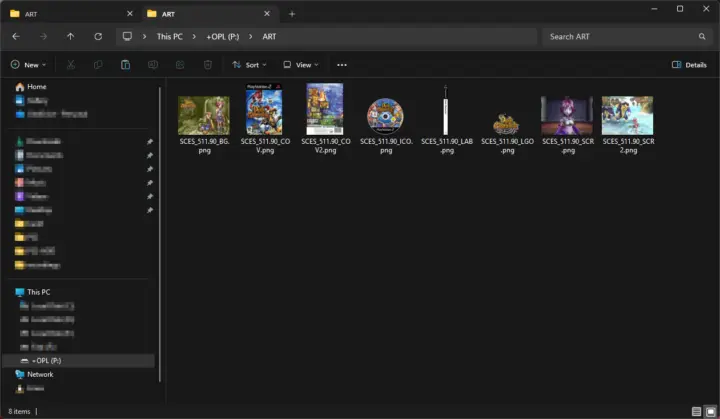The height and width of the screenshot is (419, 720).
Task: Click the Copy icon in toolbar
Action: [x=98, y=65]
